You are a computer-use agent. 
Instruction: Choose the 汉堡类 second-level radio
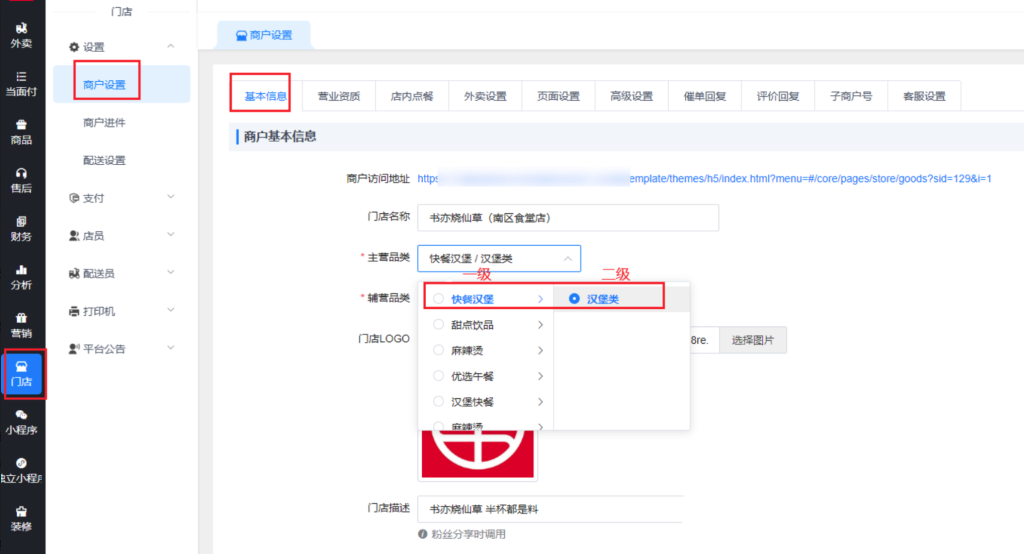tap(573, 299)
